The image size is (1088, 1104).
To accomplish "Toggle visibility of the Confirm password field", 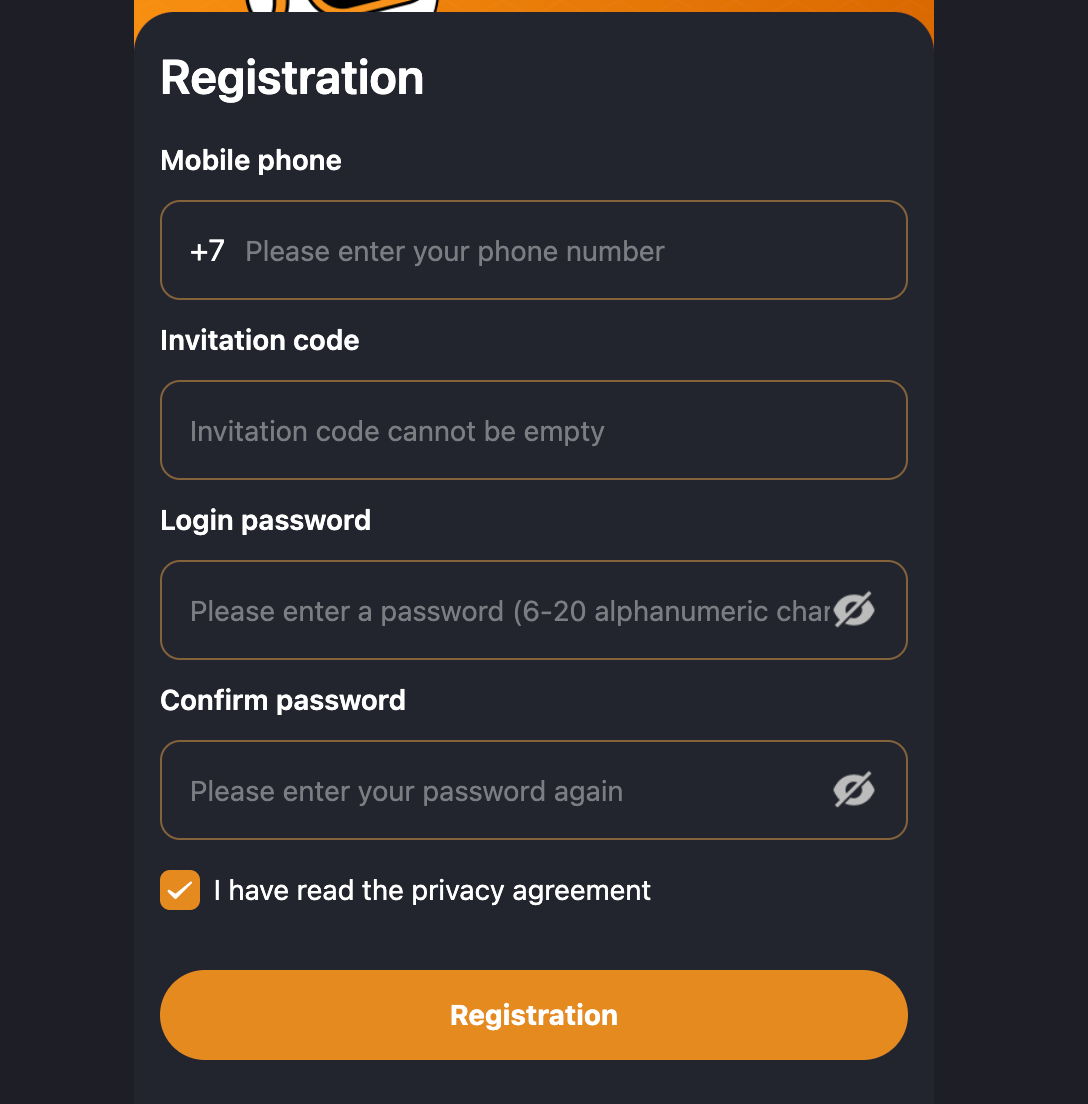I will pos(854,790).
